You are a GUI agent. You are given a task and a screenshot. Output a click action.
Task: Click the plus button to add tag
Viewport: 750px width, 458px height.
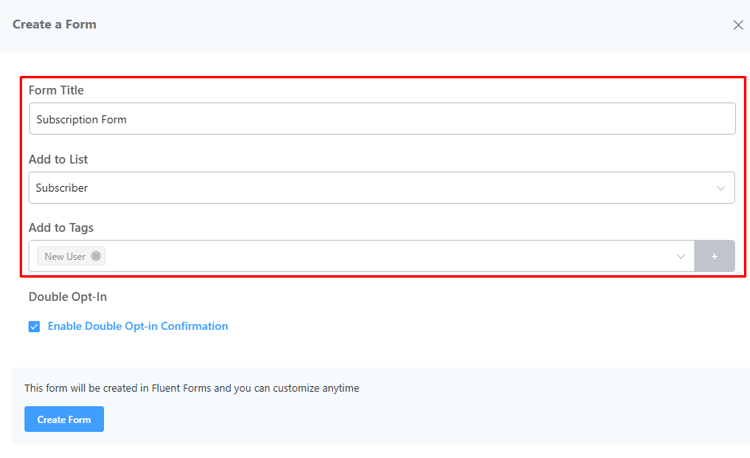click(x=715, y=256)
